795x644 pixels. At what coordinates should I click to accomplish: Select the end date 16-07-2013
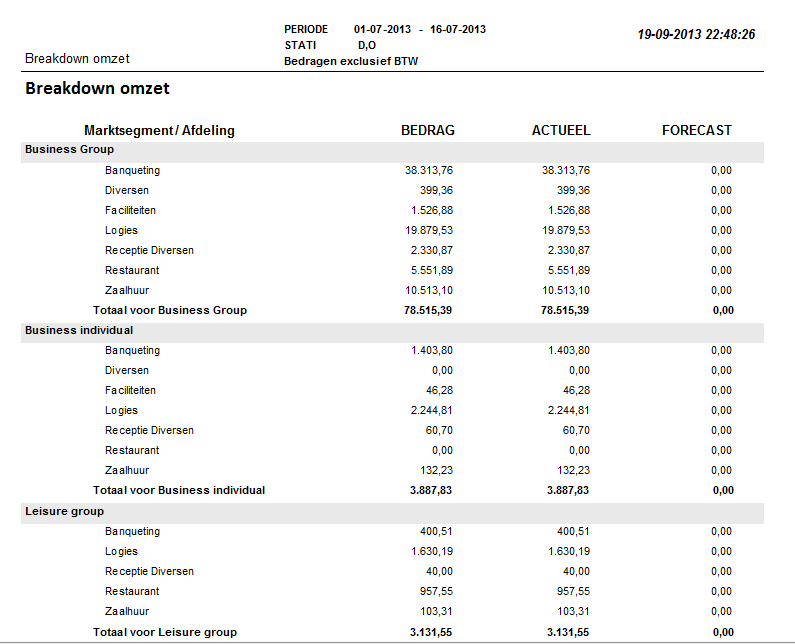pyautogui.click(x=458, y=29)
